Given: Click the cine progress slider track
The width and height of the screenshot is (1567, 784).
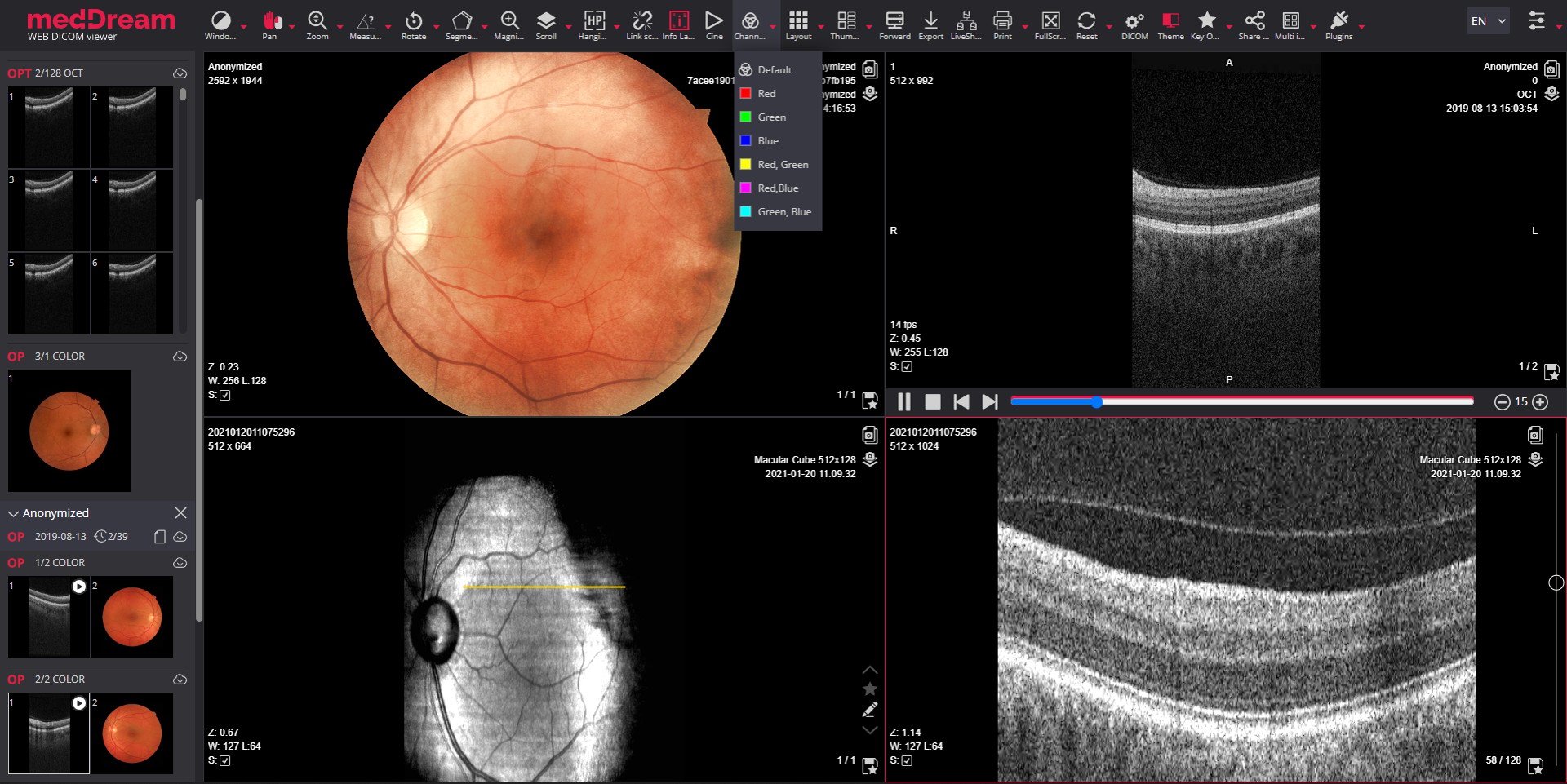Looking at the screenshot, I should [x=1242, y=401].
